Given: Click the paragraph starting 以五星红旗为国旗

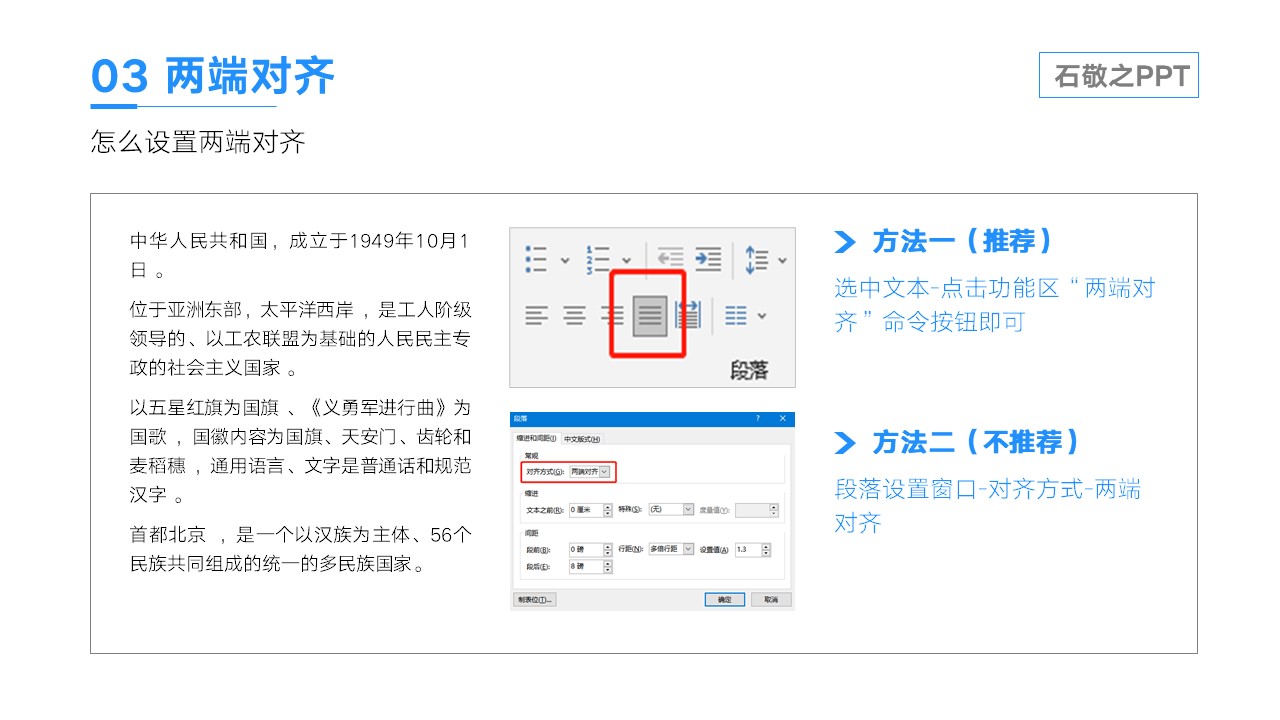Looking at the screenshot, I should [300, 451].
